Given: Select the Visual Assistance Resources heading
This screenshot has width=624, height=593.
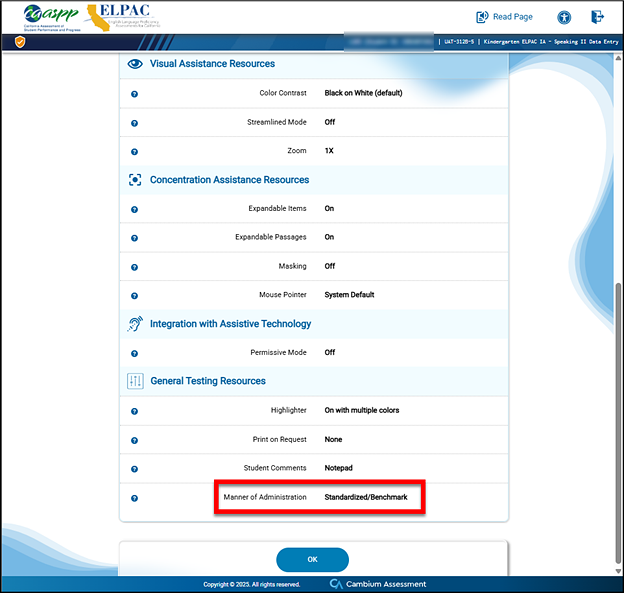Looking at the screenshot, I should (x=212, y=64).
